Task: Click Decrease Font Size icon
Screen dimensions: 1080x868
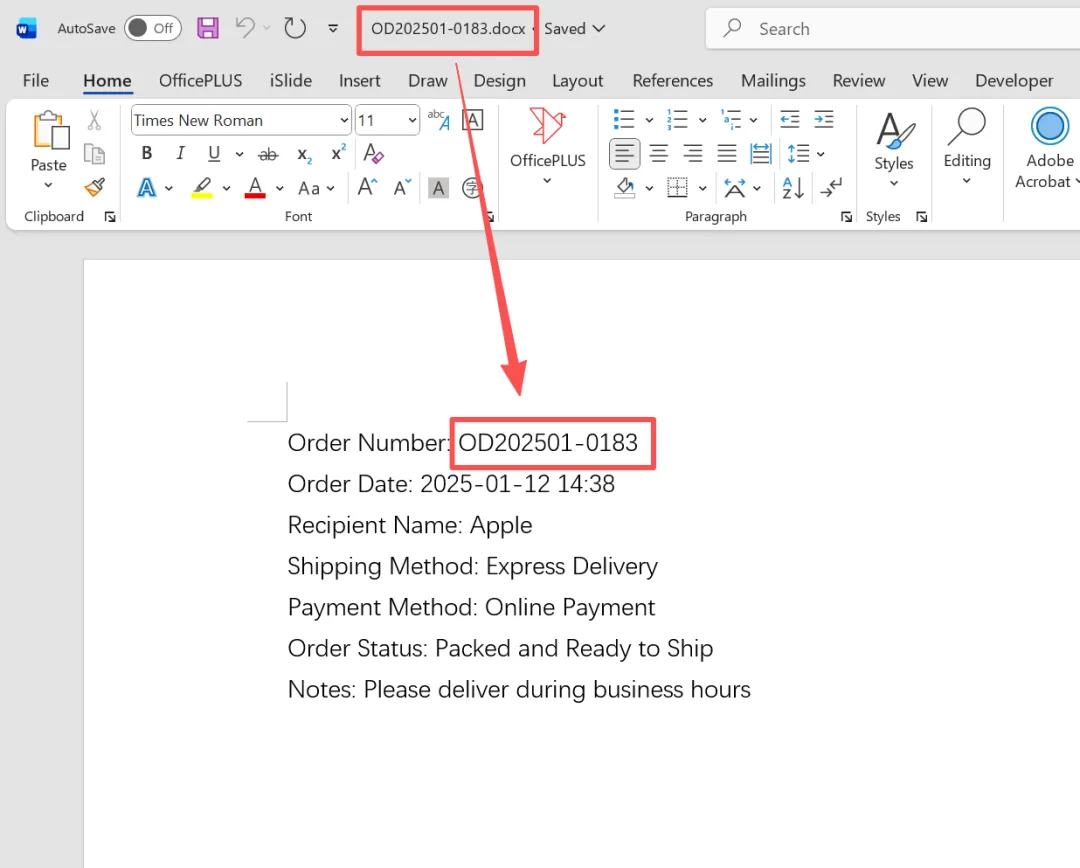Action: coord(402,187)
